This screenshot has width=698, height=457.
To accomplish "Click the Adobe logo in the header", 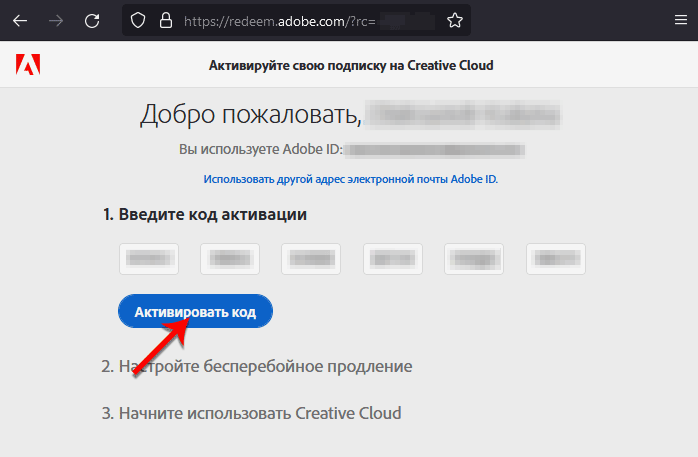I will pyautogui.click(x=28, y=65).
